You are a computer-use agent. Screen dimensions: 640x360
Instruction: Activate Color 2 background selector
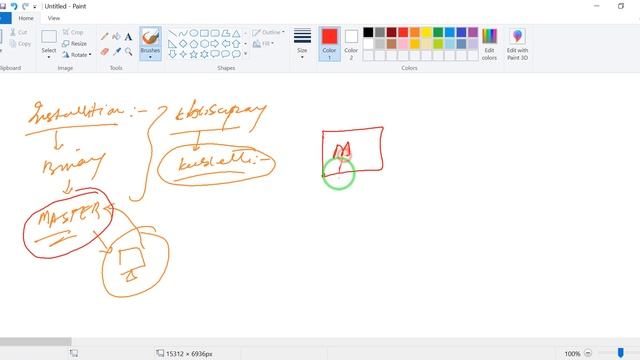tap(351, 44)
